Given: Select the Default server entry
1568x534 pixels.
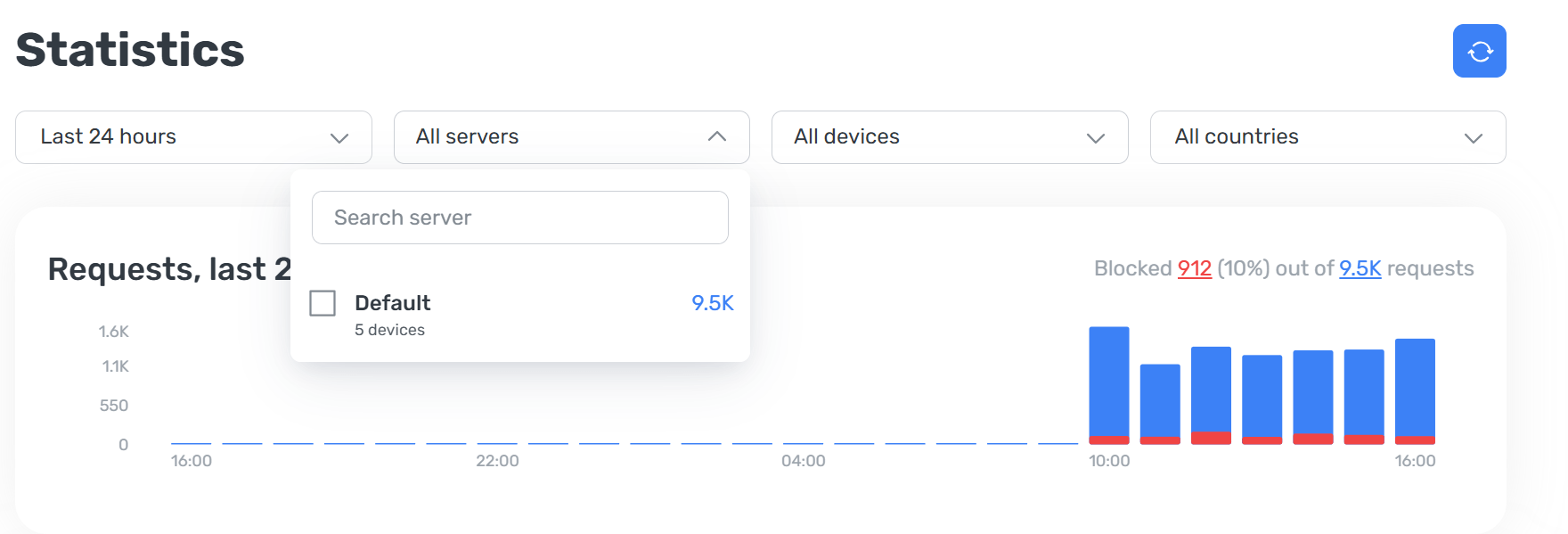Looking at the screenshot, I should 520,315.
